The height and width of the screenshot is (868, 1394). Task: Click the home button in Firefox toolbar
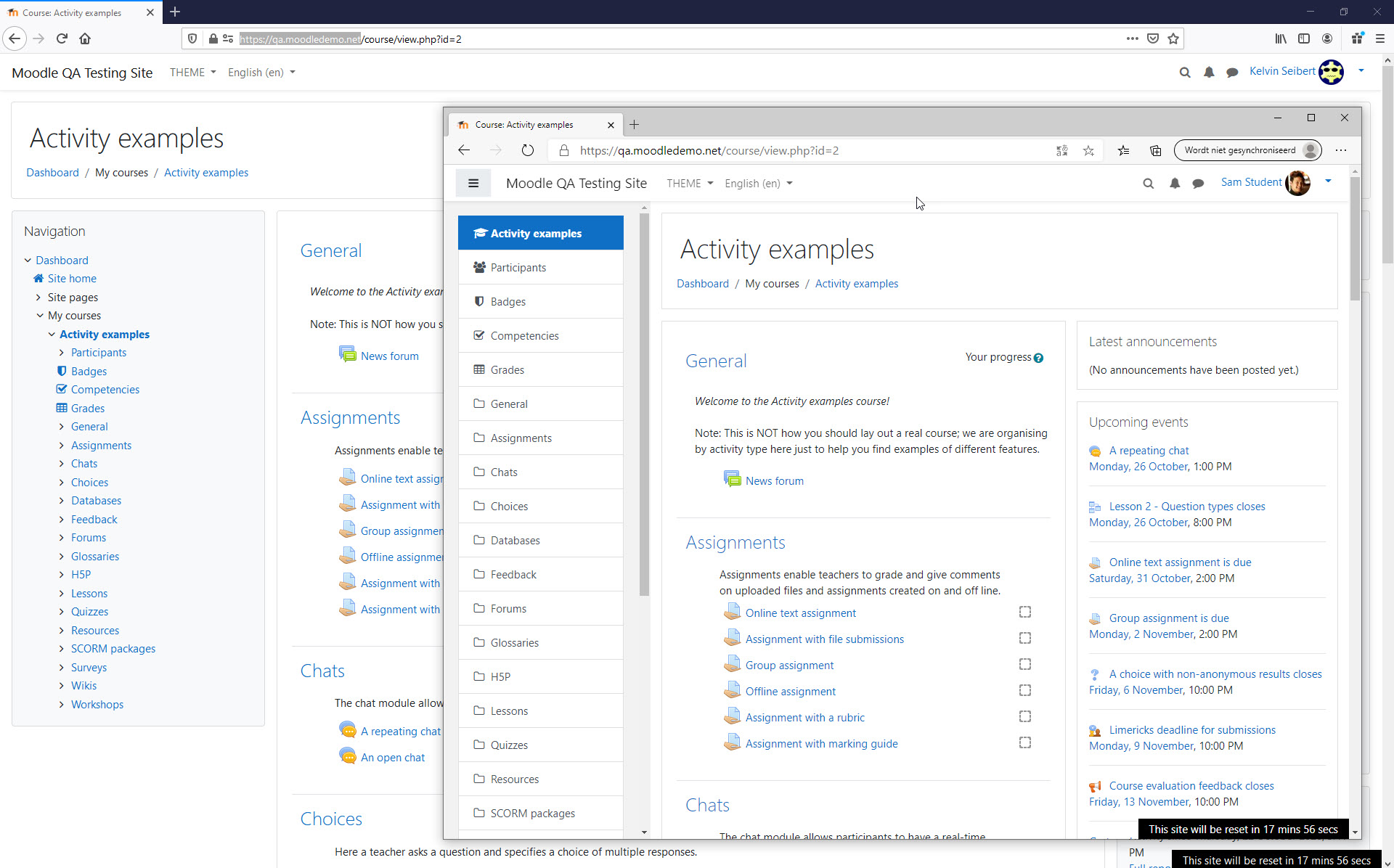click(x=85, y=38)
